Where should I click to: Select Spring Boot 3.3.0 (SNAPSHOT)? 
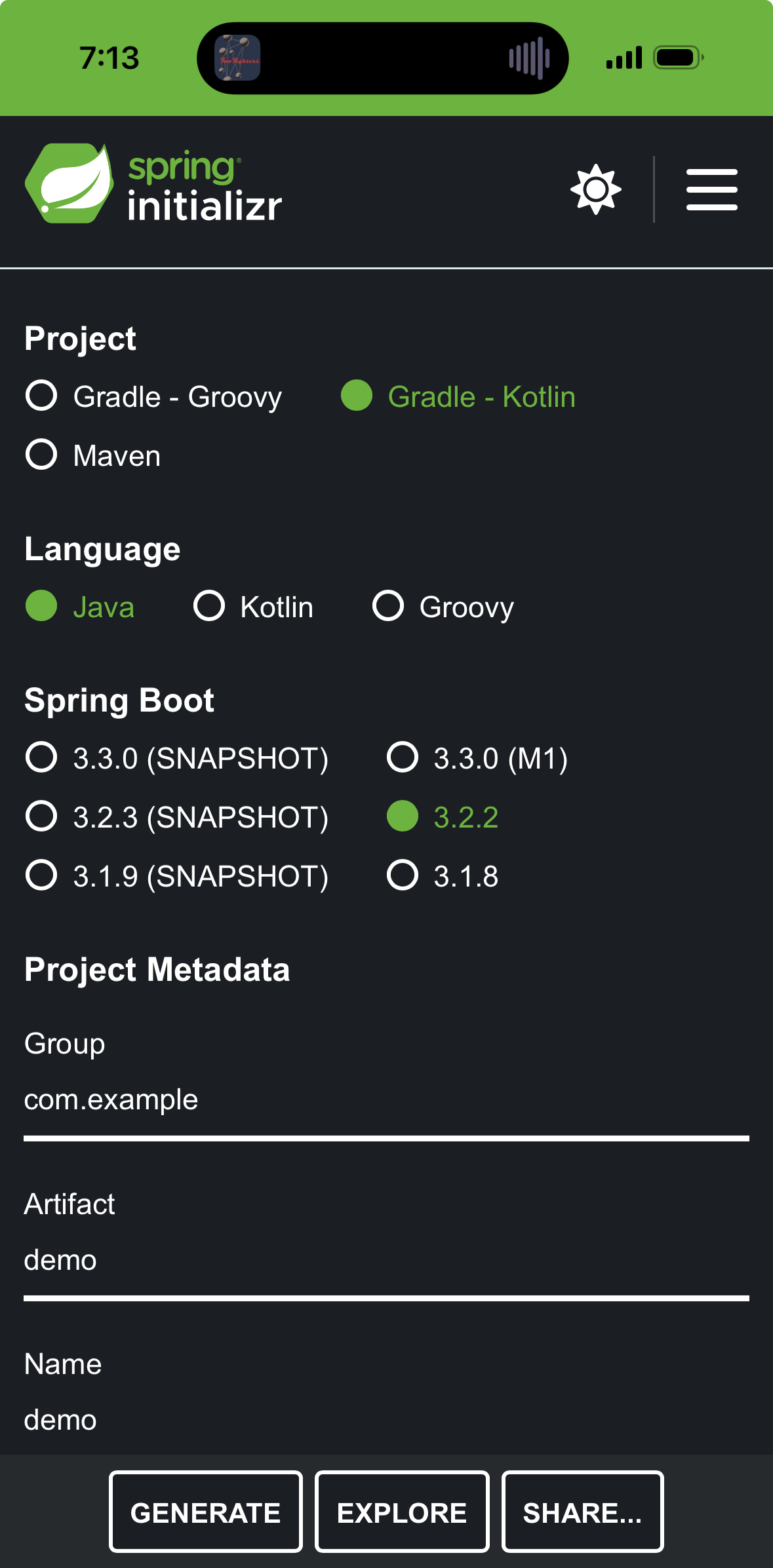coord(41,758)
